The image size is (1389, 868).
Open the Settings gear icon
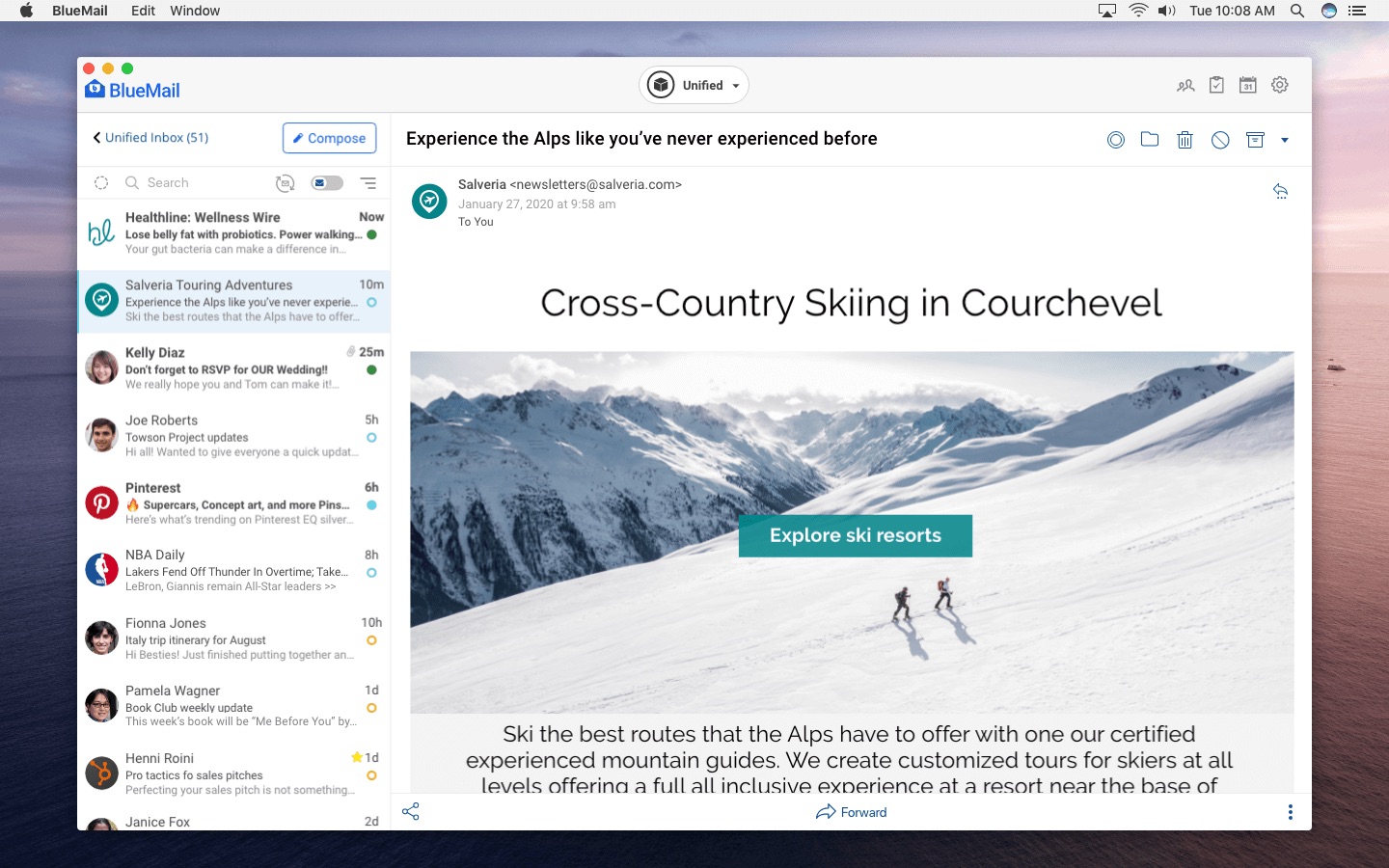pyautogui.click(x=1280, y=85)
